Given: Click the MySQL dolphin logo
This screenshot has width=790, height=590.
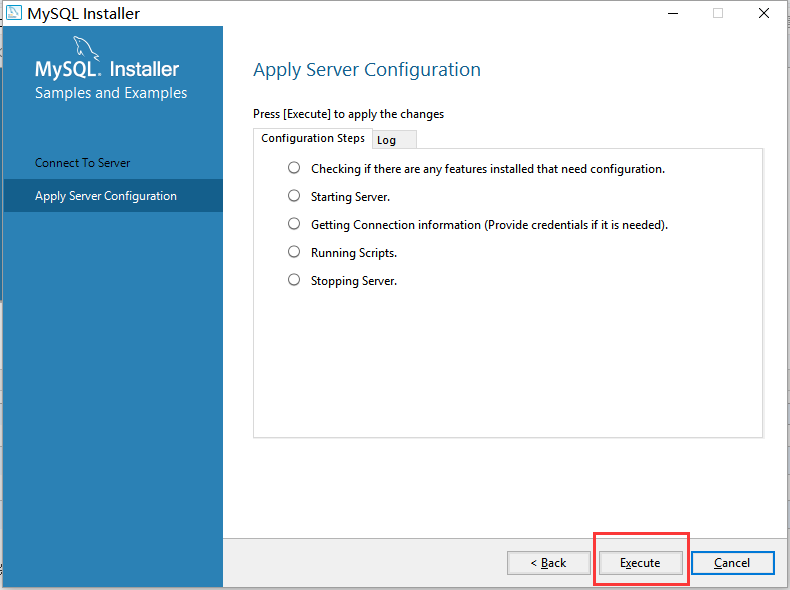Looking at the screenshot, I should (86, 48).
